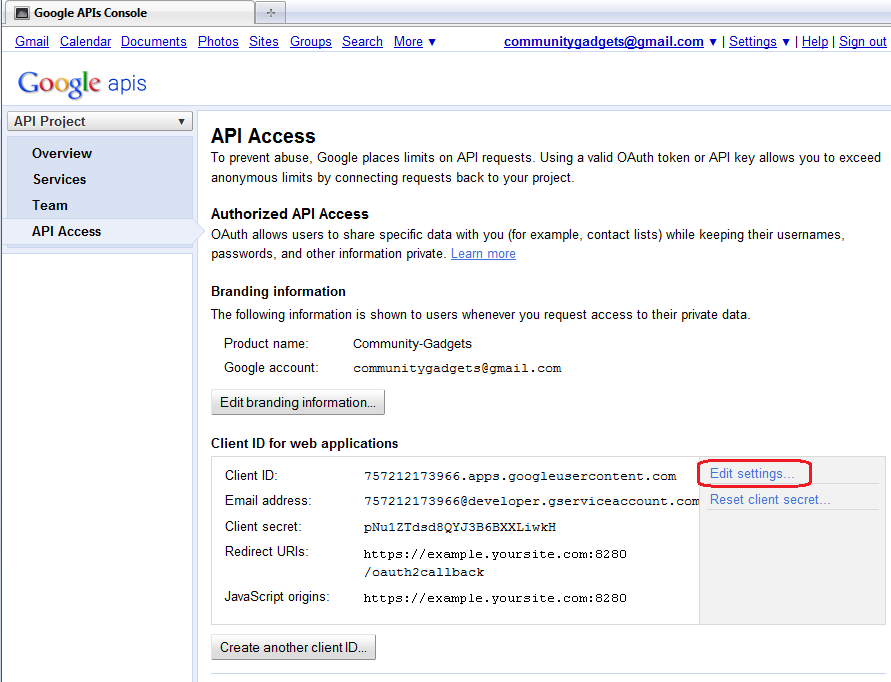Click the Product name Community-Gadgets value
Viewport: 891px width, 682px height.
412,344
